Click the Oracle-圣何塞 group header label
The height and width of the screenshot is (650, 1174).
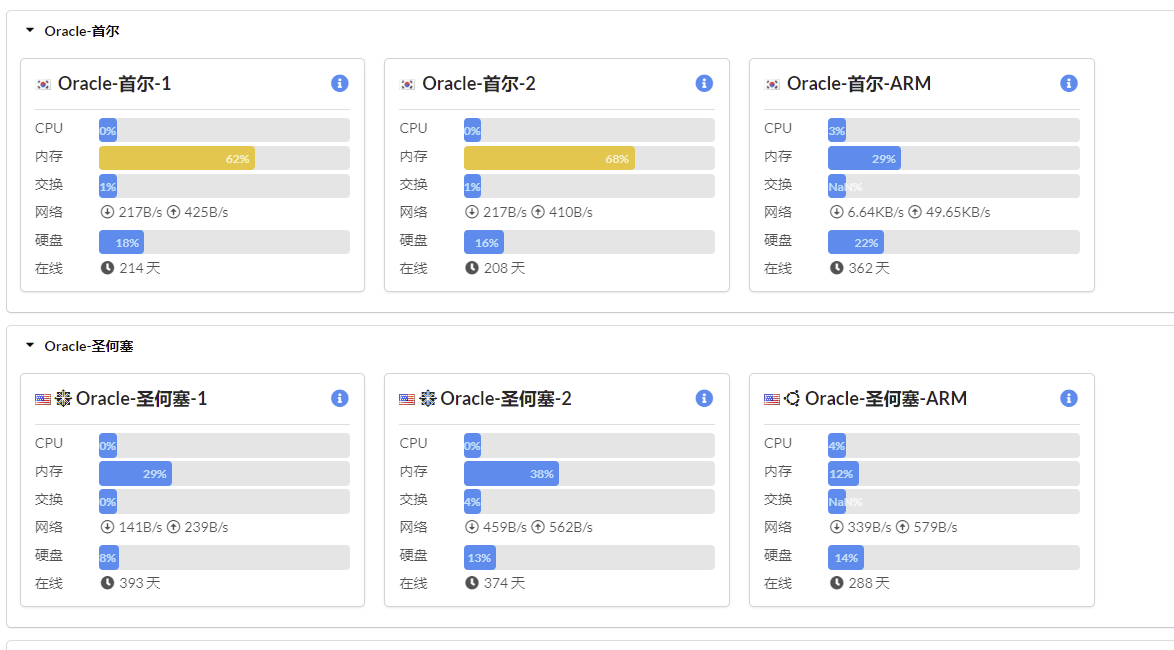[89, 346]
